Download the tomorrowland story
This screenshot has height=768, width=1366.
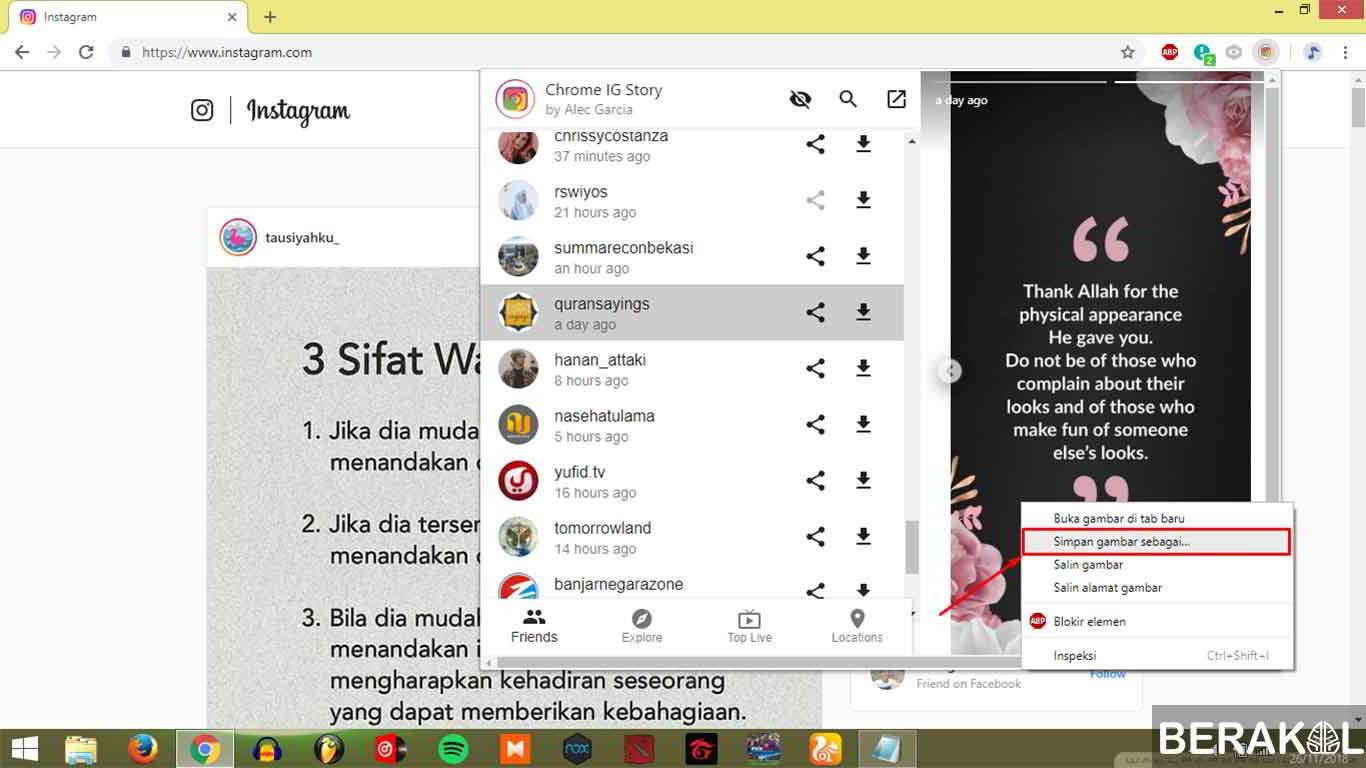point(863,537)
